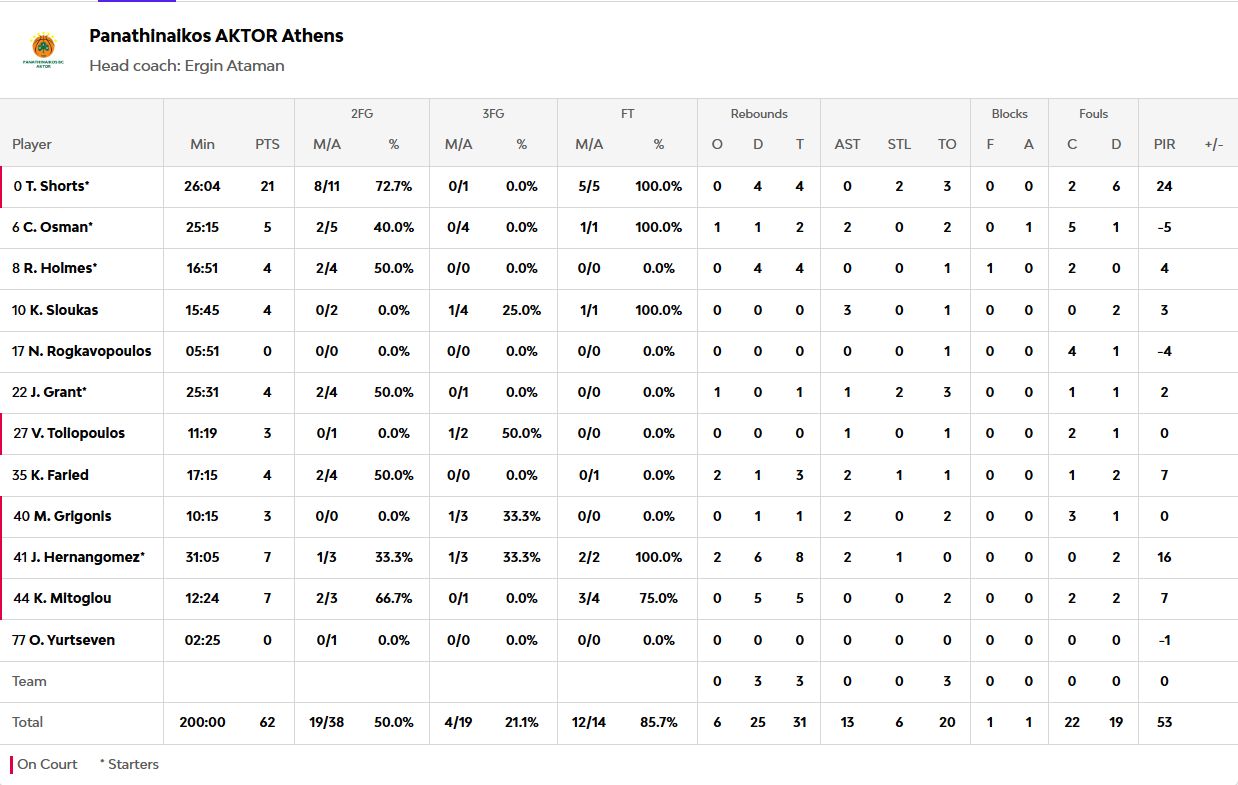The width and height of the screenshot is (1238, 785).
Task: Select V. Toliopoulos player name
Action: tap(78, 433)
